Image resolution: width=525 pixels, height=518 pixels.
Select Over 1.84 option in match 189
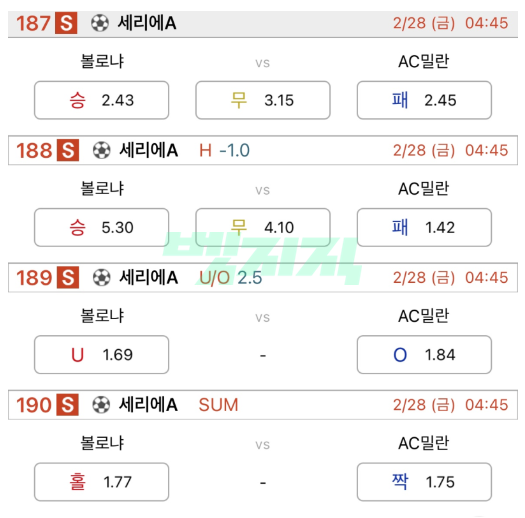coord(424,355)
